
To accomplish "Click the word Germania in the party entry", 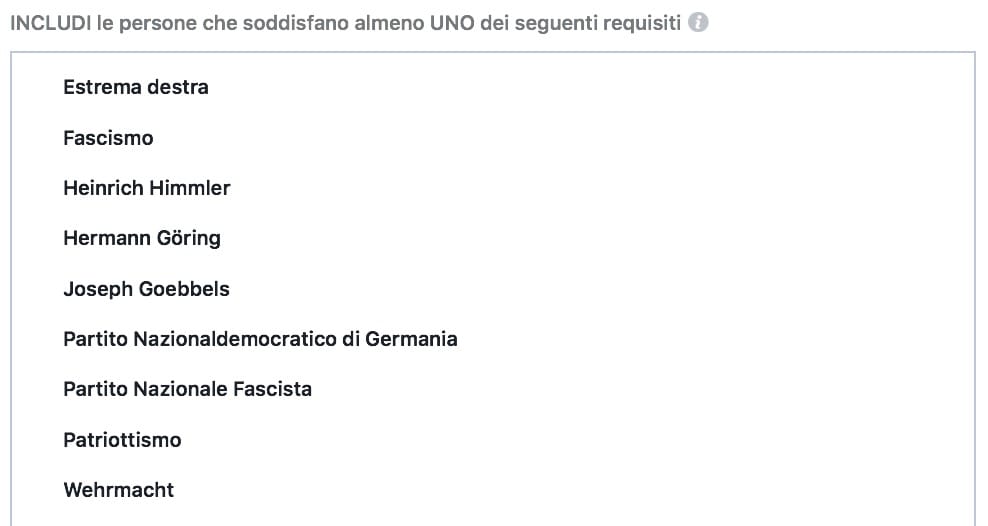I will (x=411, y=339).
